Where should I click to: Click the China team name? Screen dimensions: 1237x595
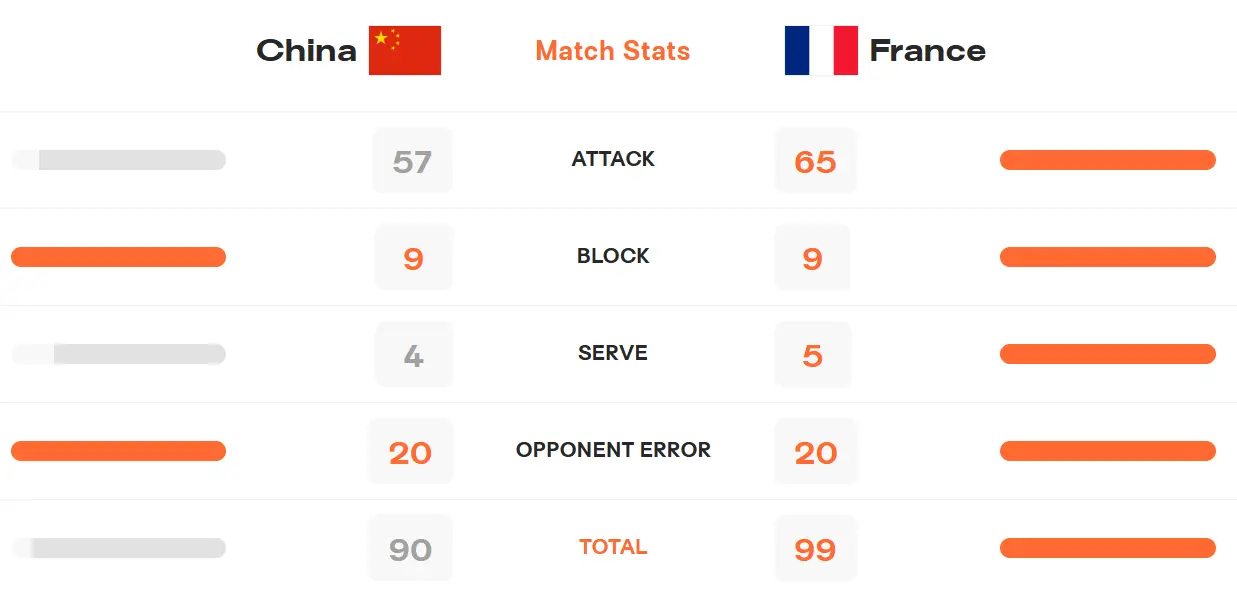306,51
